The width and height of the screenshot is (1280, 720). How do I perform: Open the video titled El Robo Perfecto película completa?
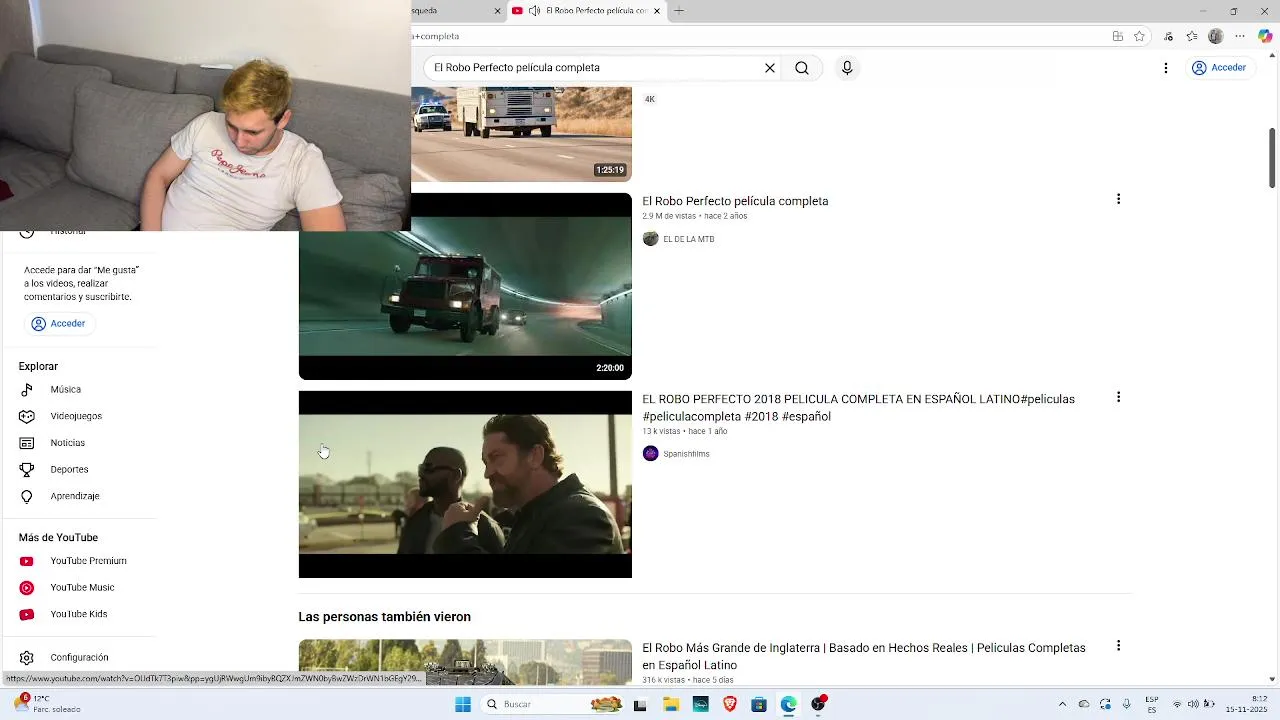click(x=735, y=201)
